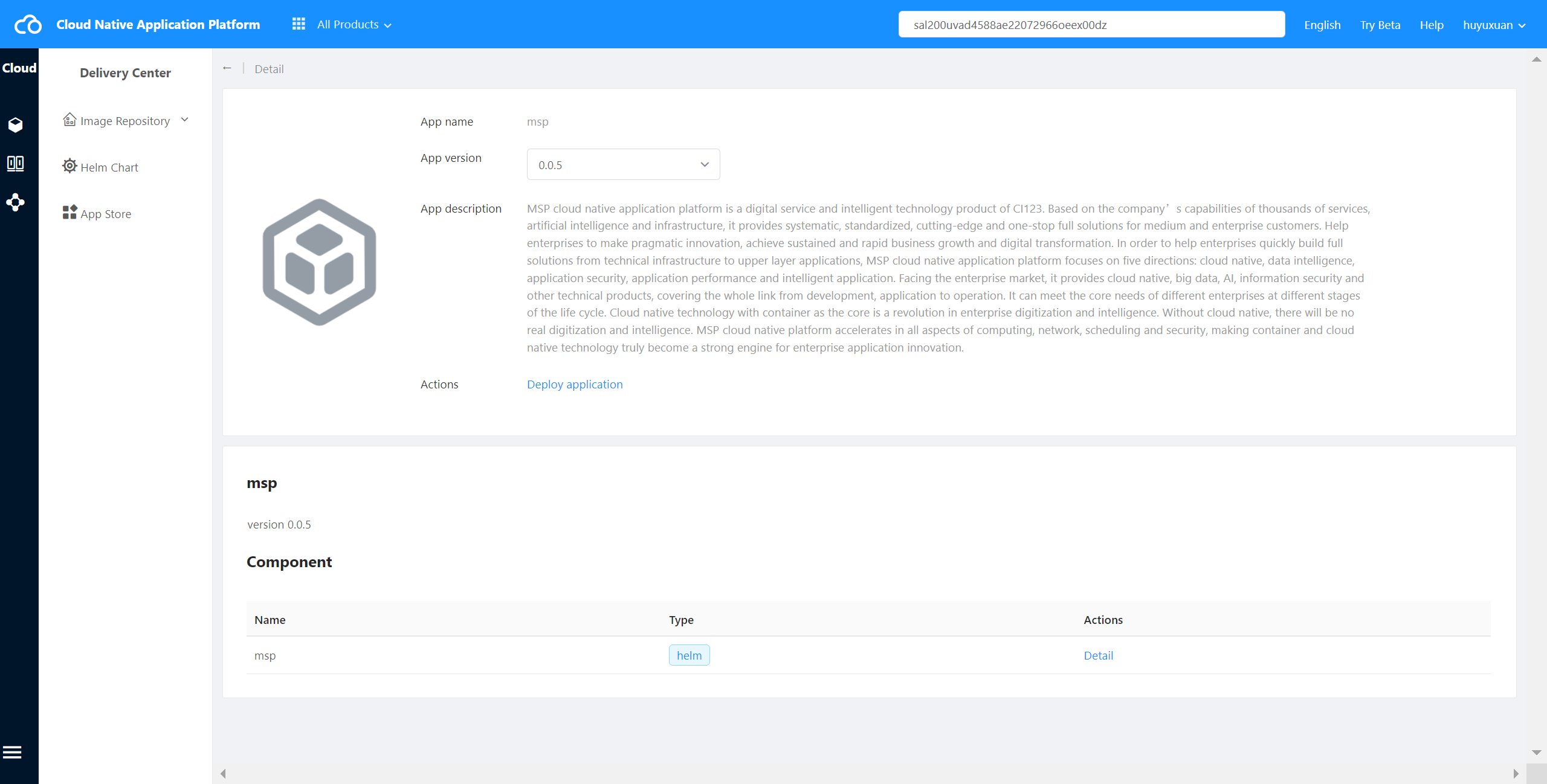This screenshot has width=1547, height=784.
Task: Click the Cloud label in left rail
Action: point(19,68)
